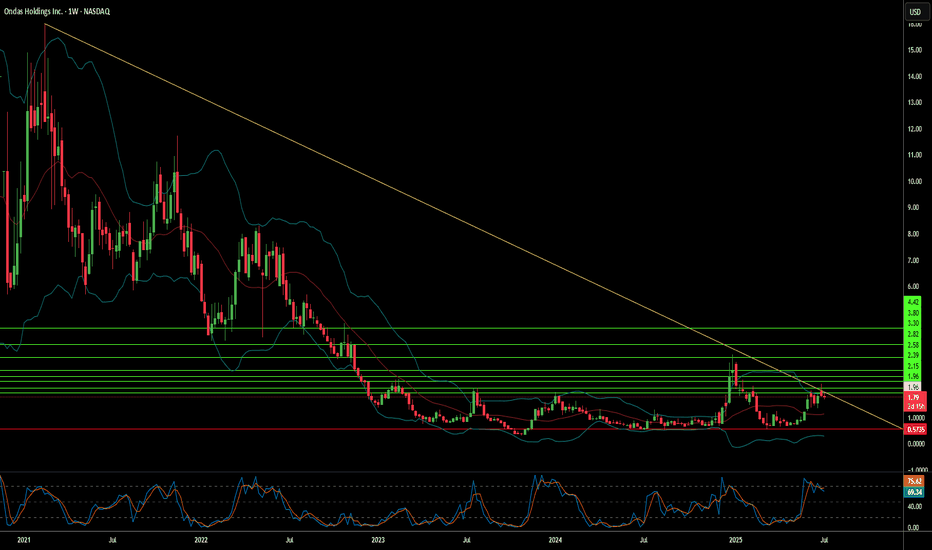This screenshot has width=932, height=550.
Task: Click the Ondas Holdings Inc. chart title
Action: pyautogui.click(x=57, y=11)
